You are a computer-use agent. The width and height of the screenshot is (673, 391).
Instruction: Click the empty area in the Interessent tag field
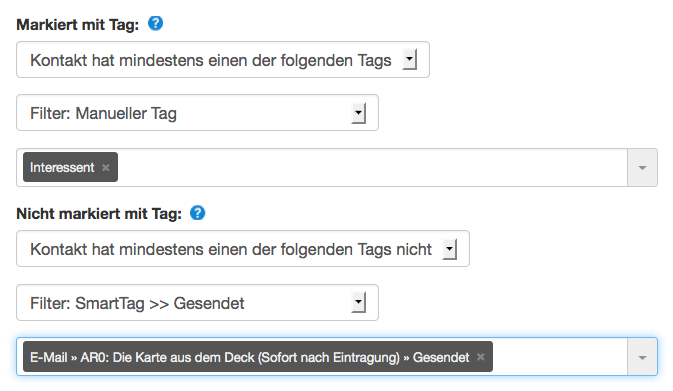pos(373,167)
